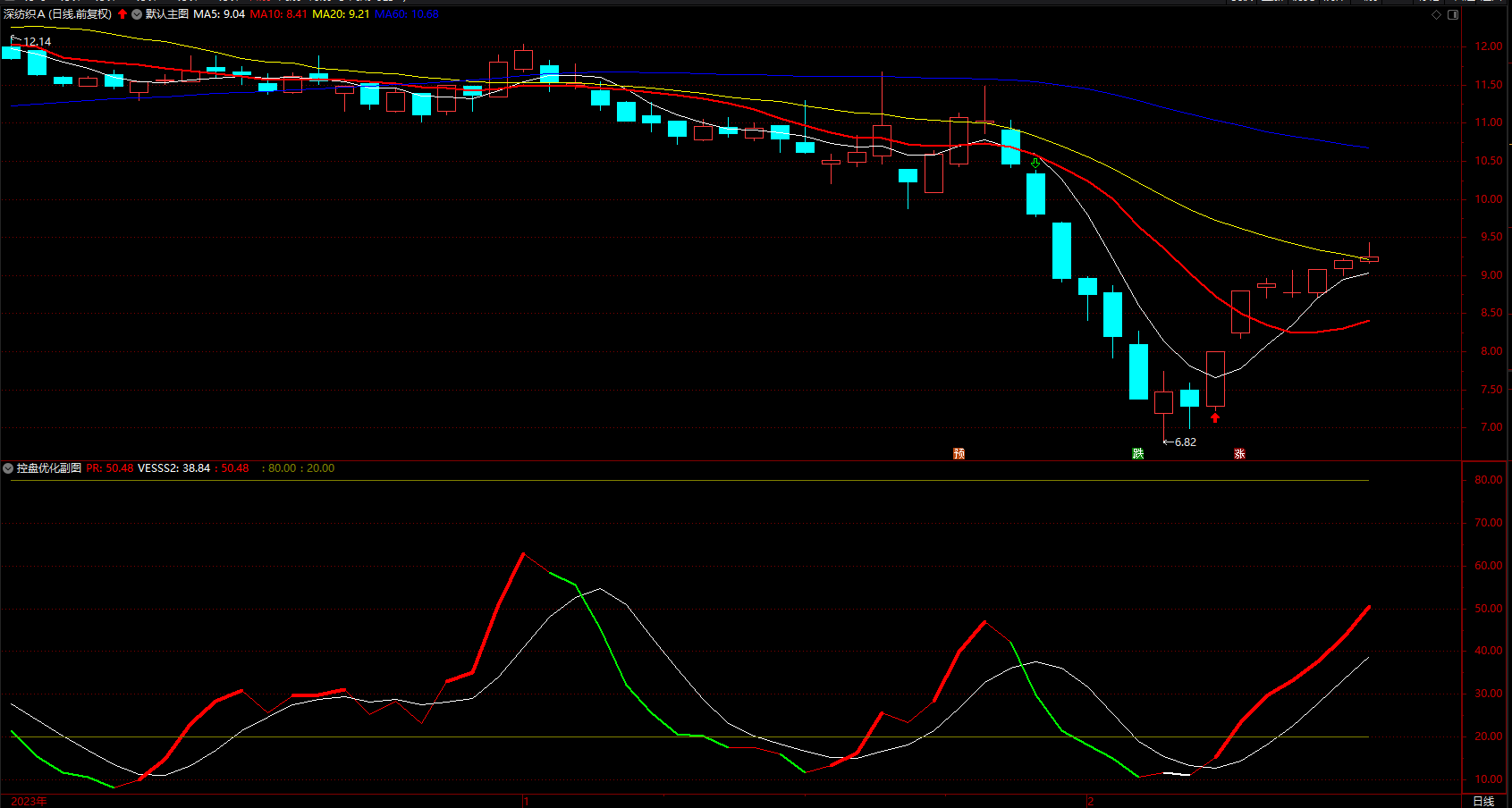Click the red MA10: 8.41 label
This screenshot has width=1512, height=808.
(x=278, y=14)
